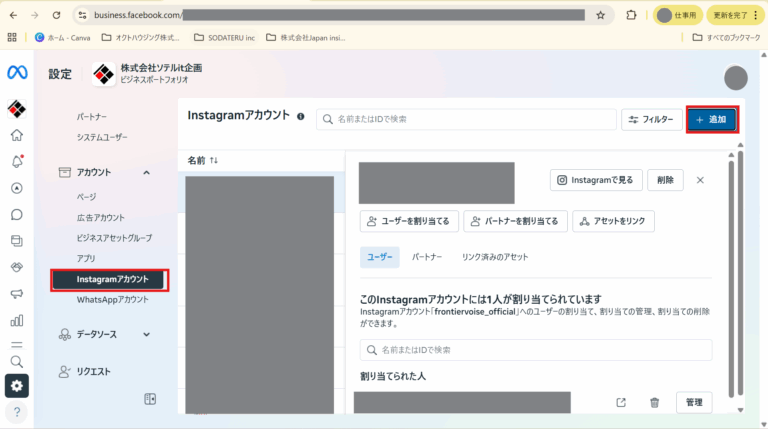Screen dimensions: 768x429
Task: Select WhatsAppアカウント in the sidebar
Action: [112, 299]
